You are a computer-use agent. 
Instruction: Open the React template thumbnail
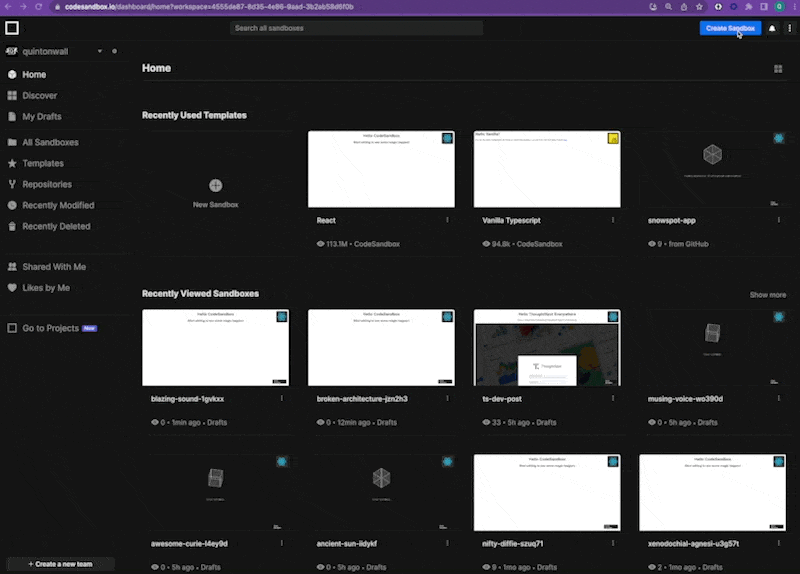(381, 169)
